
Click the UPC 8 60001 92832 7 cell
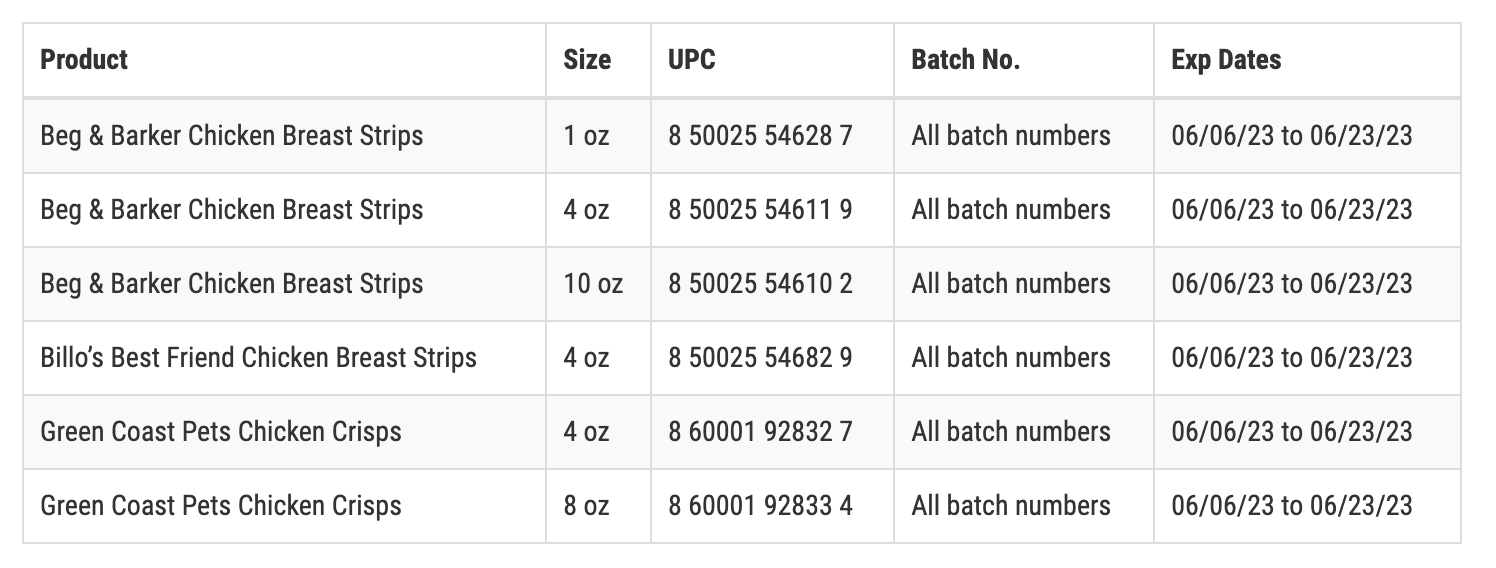pos(760,431)
